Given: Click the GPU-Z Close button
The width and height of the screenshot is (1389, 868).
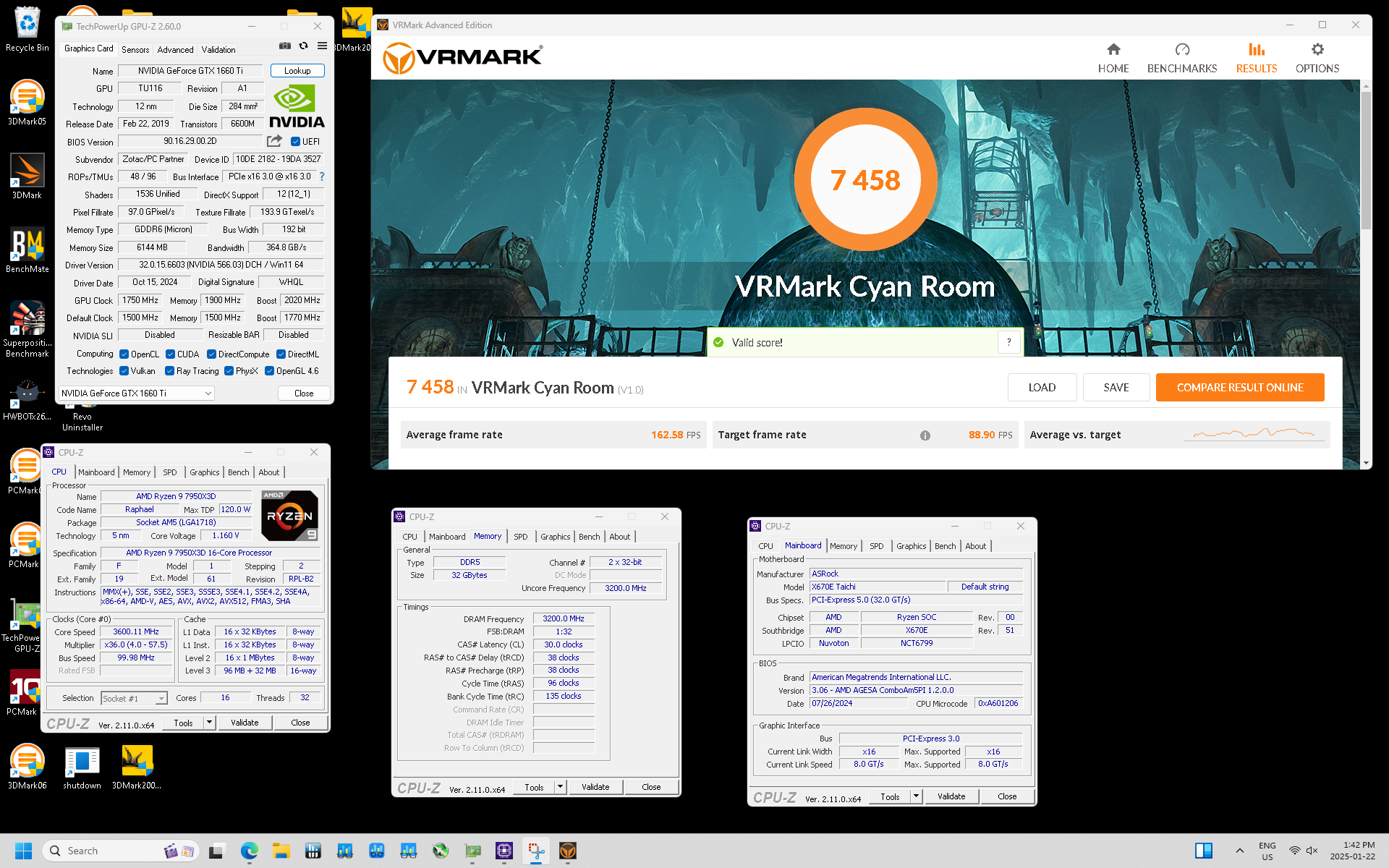Looking at the screenshot, I should (304, 393).
